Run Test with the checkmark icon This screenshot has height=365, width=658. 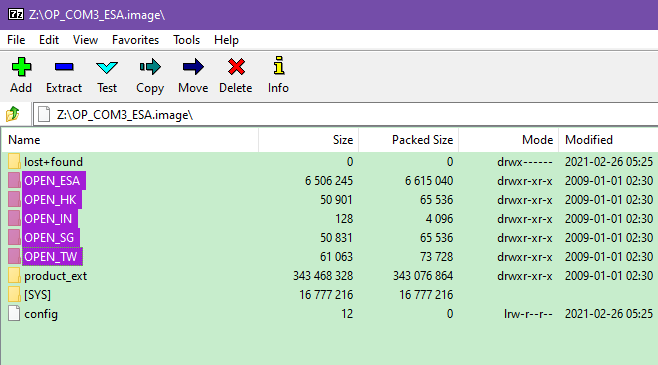tap(107, 67)
